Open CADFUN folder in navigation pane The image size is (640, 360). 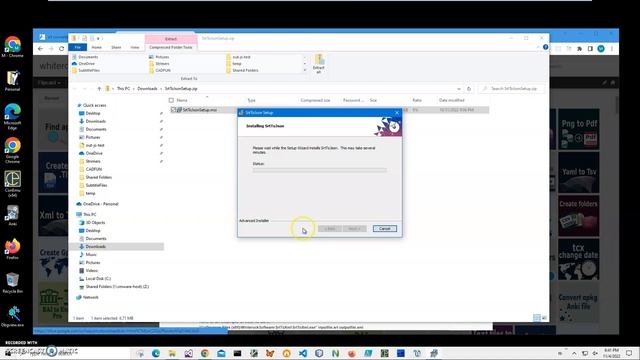point(93,169)
